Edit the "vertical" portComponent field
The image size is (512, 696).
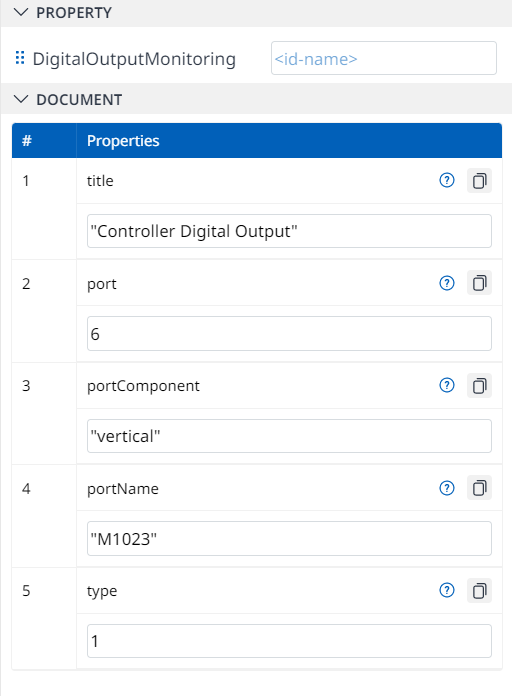pos(289,436)
